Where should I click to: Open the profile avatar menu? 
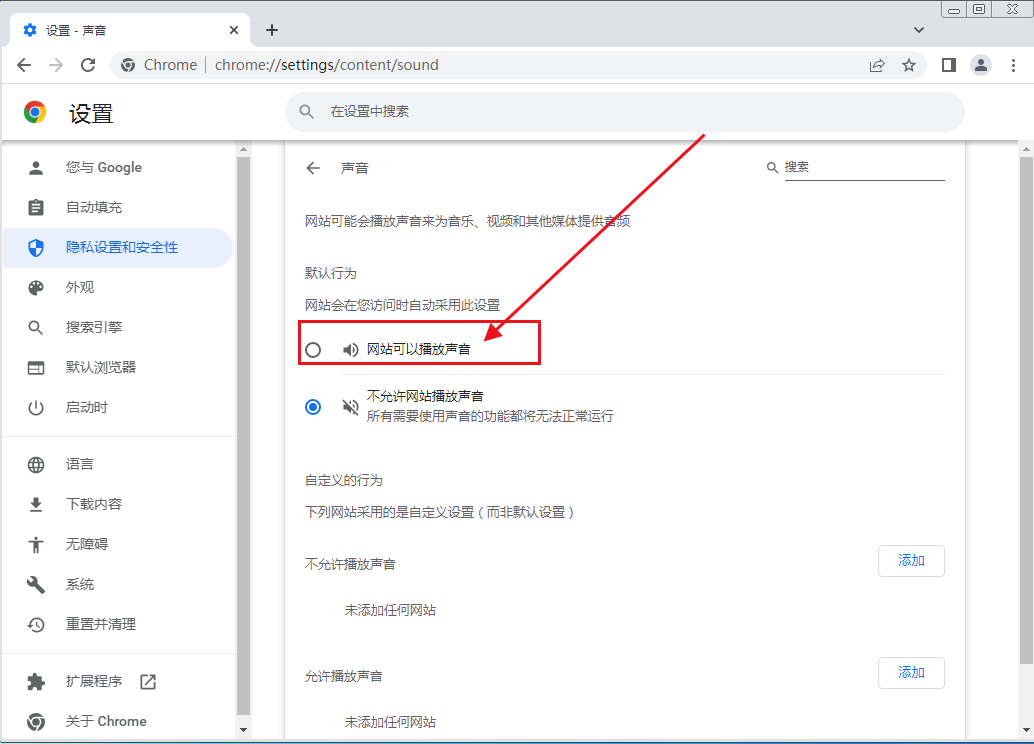(981, 65)
